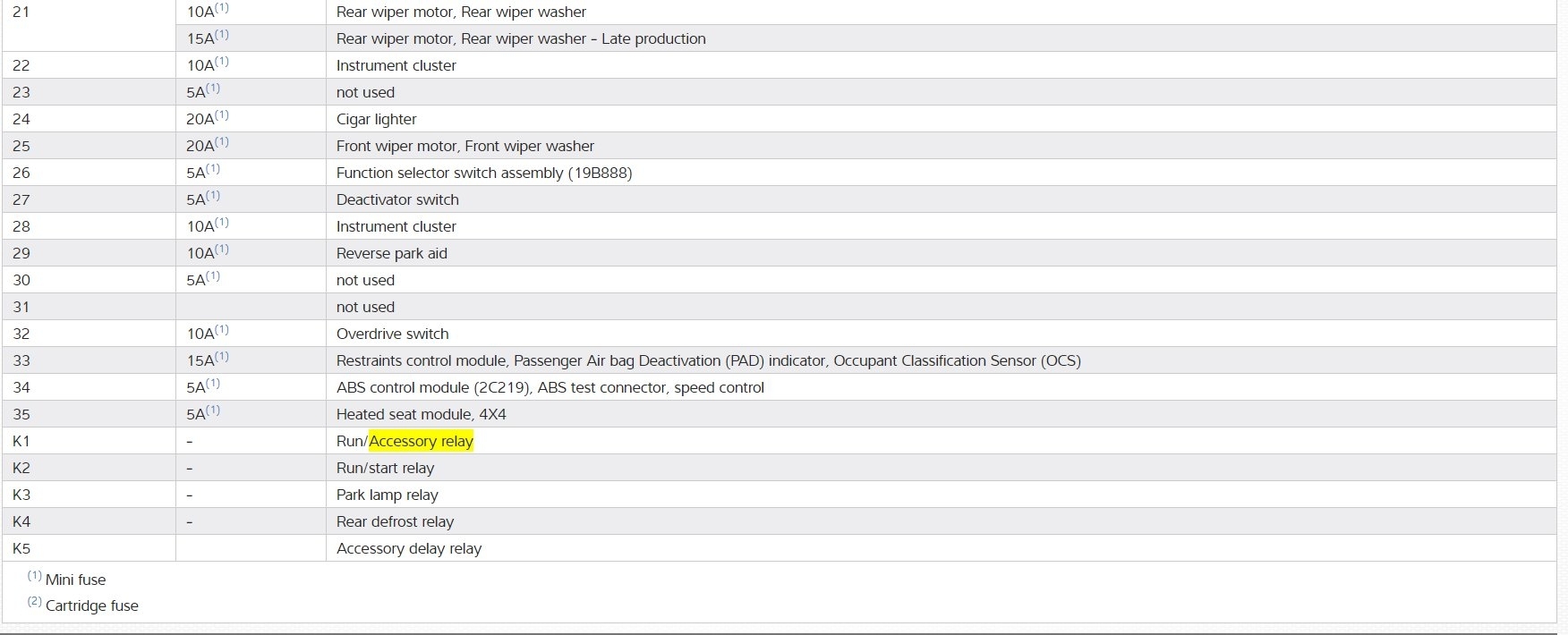This screenshot has height=635, width=1568.
Task: Select the 'Cigar lighter' description cell
Action: coord(376,119)
